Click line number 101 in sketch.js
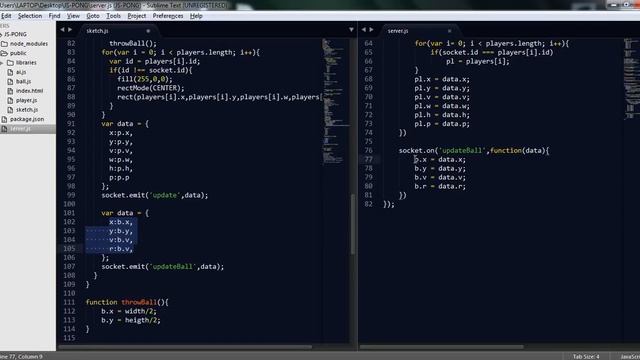640x360 pixels. pos(69,213)
